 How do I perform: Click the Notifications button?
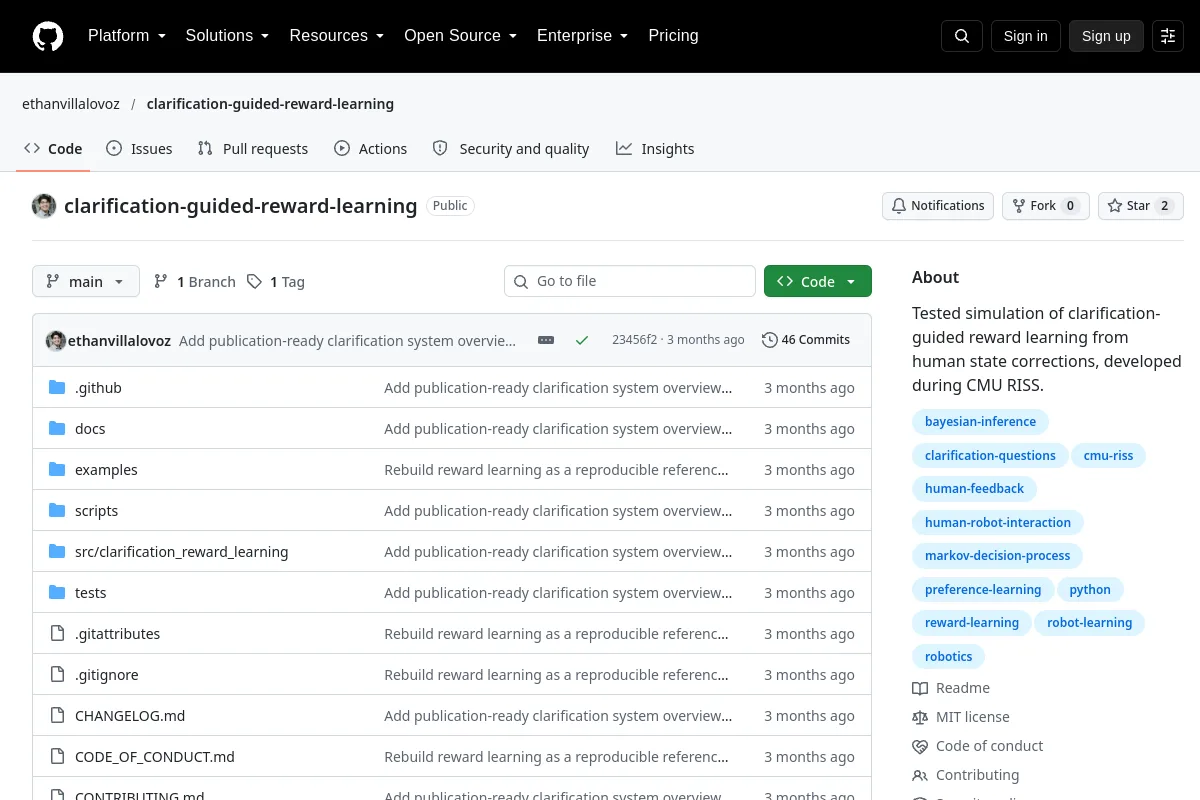(938, 206)
